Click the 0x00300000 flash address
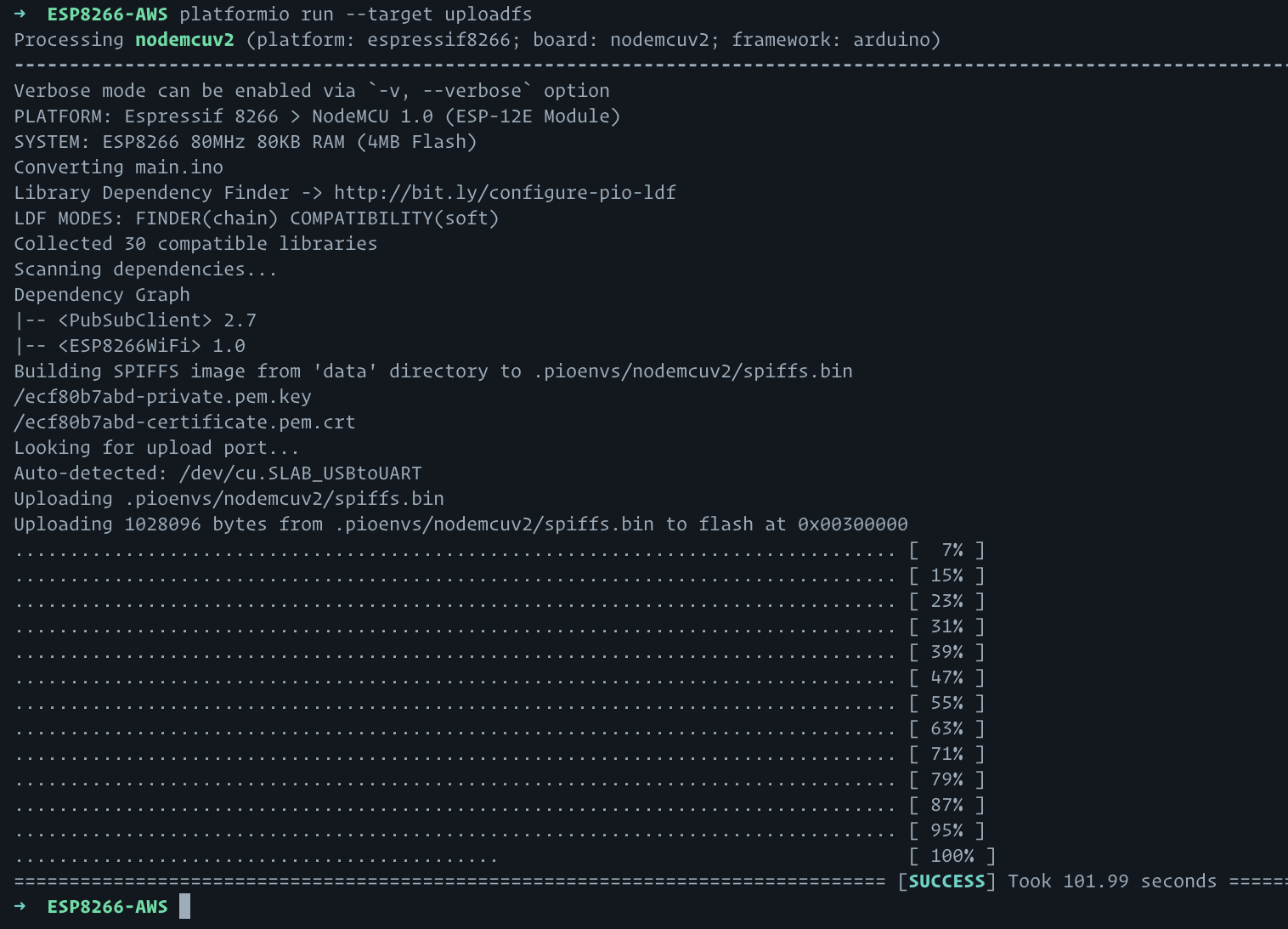 click(852, 524)
